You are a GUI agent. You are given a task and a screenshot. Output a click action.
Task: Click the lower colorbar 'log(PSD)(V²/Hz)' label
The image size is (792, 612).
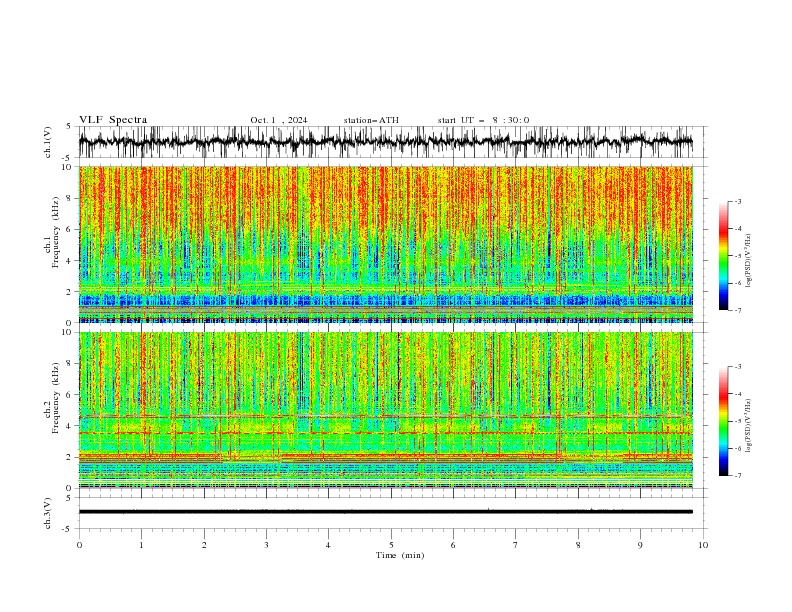[x=749, y=425]
